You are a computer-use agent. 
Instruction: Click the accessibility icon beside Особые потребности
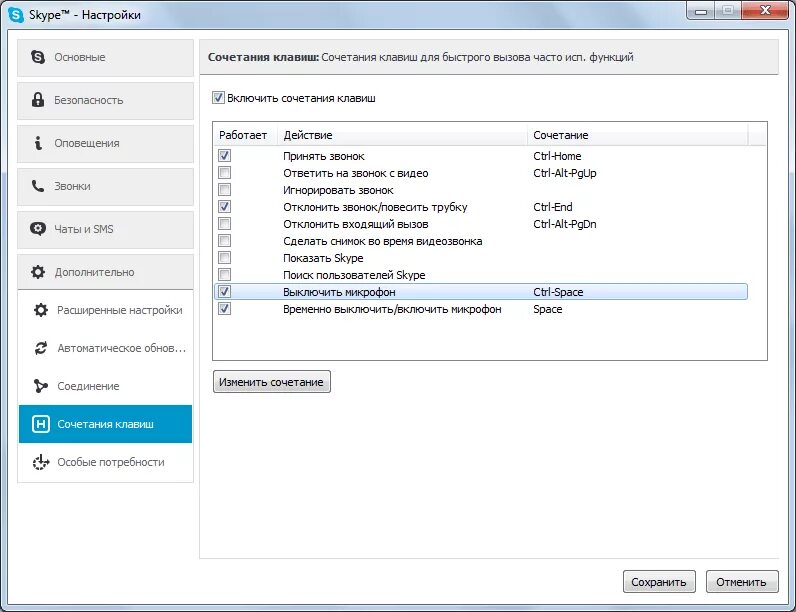pyautogui.click(x=41, y=462)
